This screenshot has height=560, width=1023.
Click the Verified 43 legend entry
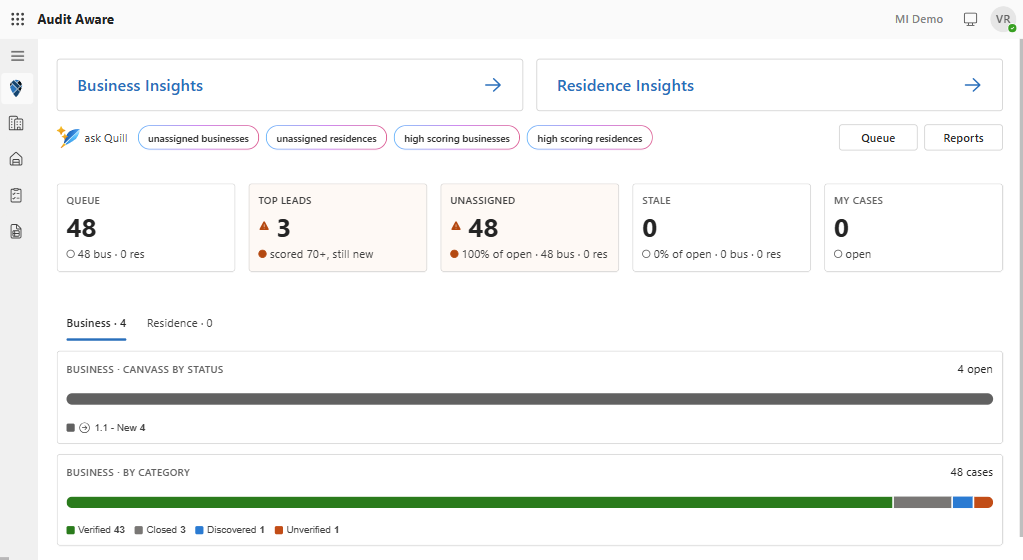pyautogui.click(x=96, y=530)
